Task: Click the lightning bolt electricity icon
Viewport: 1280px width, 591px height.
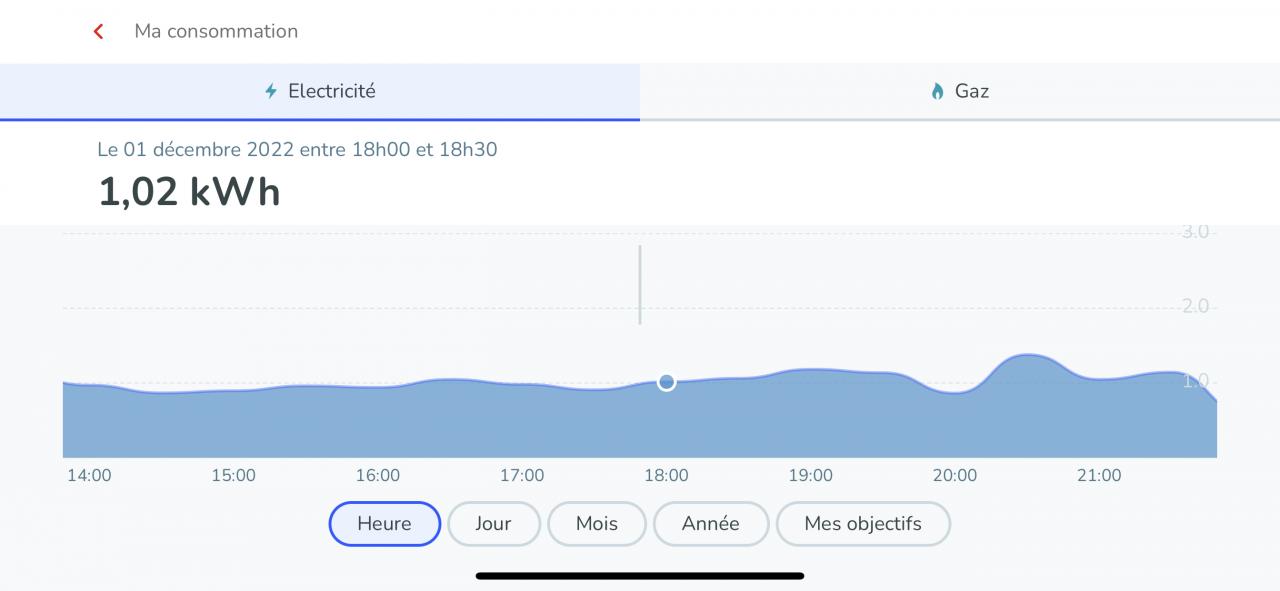Action: pos(271,91)
